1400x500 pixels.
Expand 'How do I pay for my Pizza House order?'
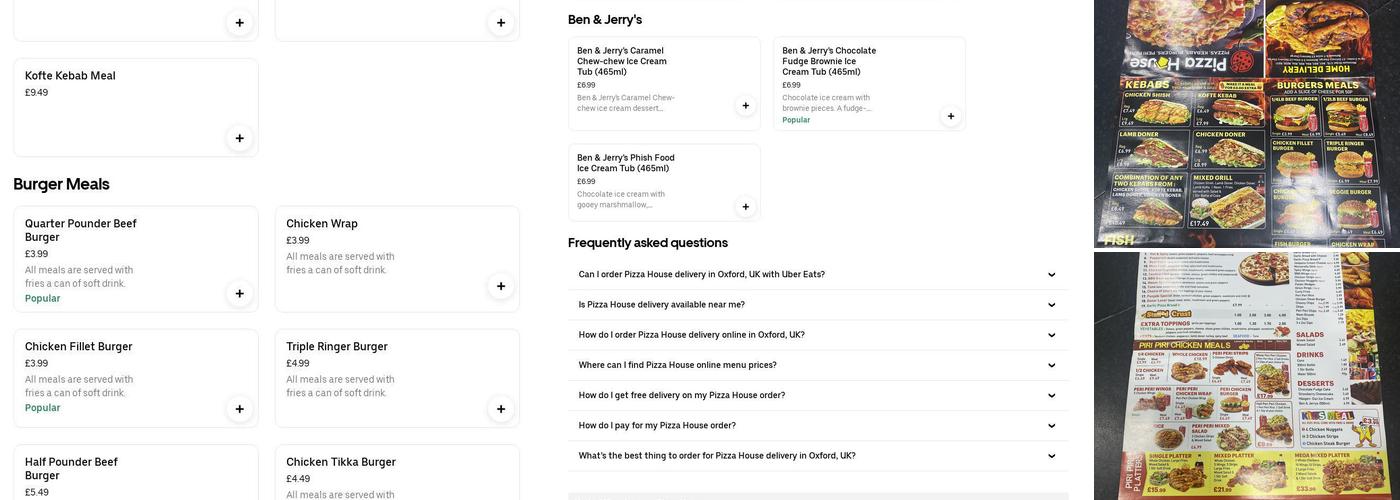click(1051, 426)
